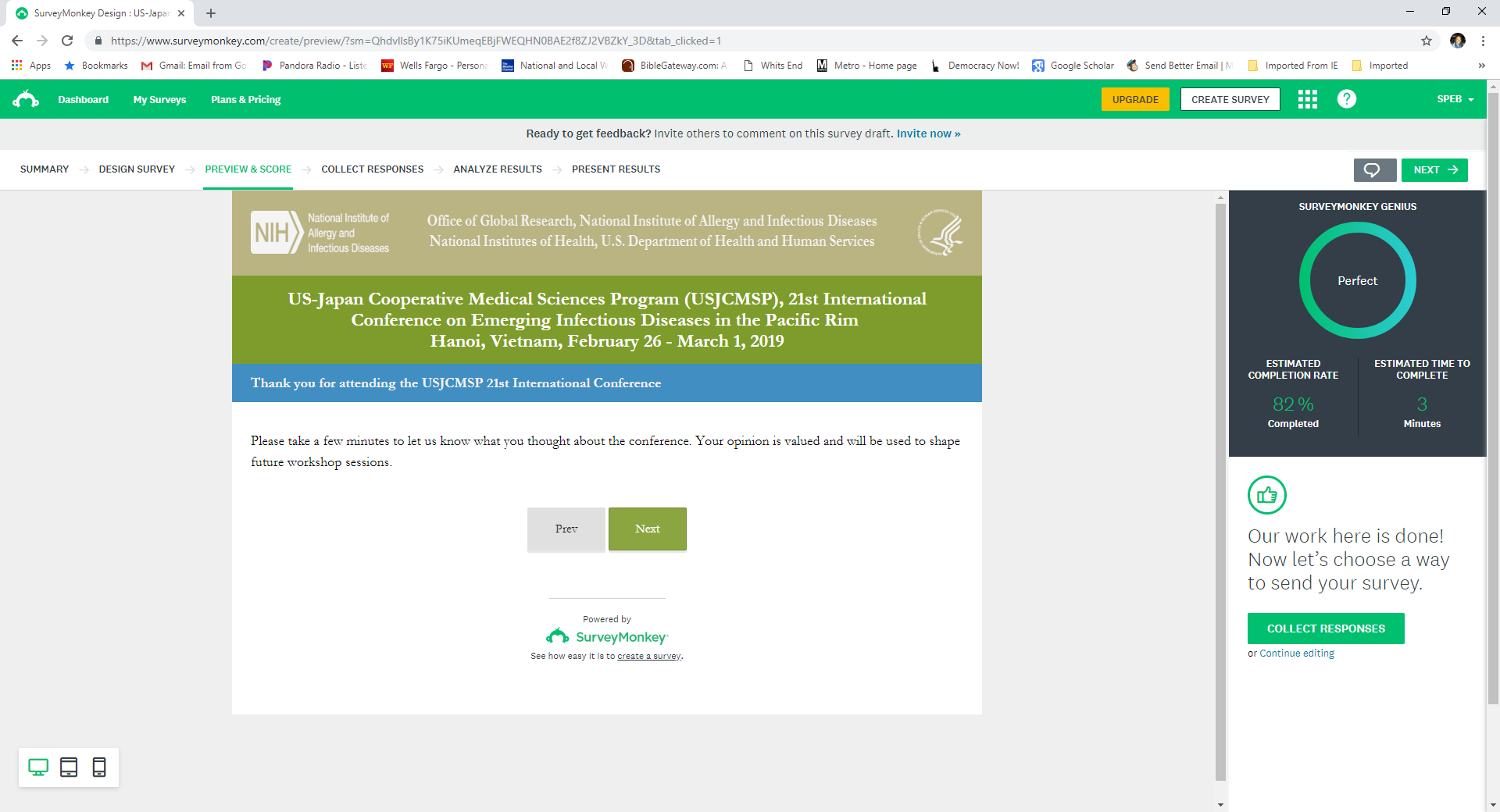Show hidden bookmarks overflow chevron
This screenshot has height=812, width=1500.
[x=1481, y=66]
